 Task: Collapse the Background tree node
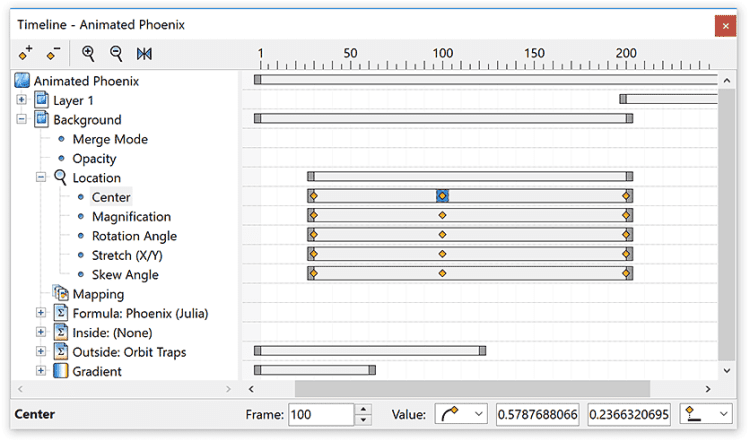pos(22,119)
